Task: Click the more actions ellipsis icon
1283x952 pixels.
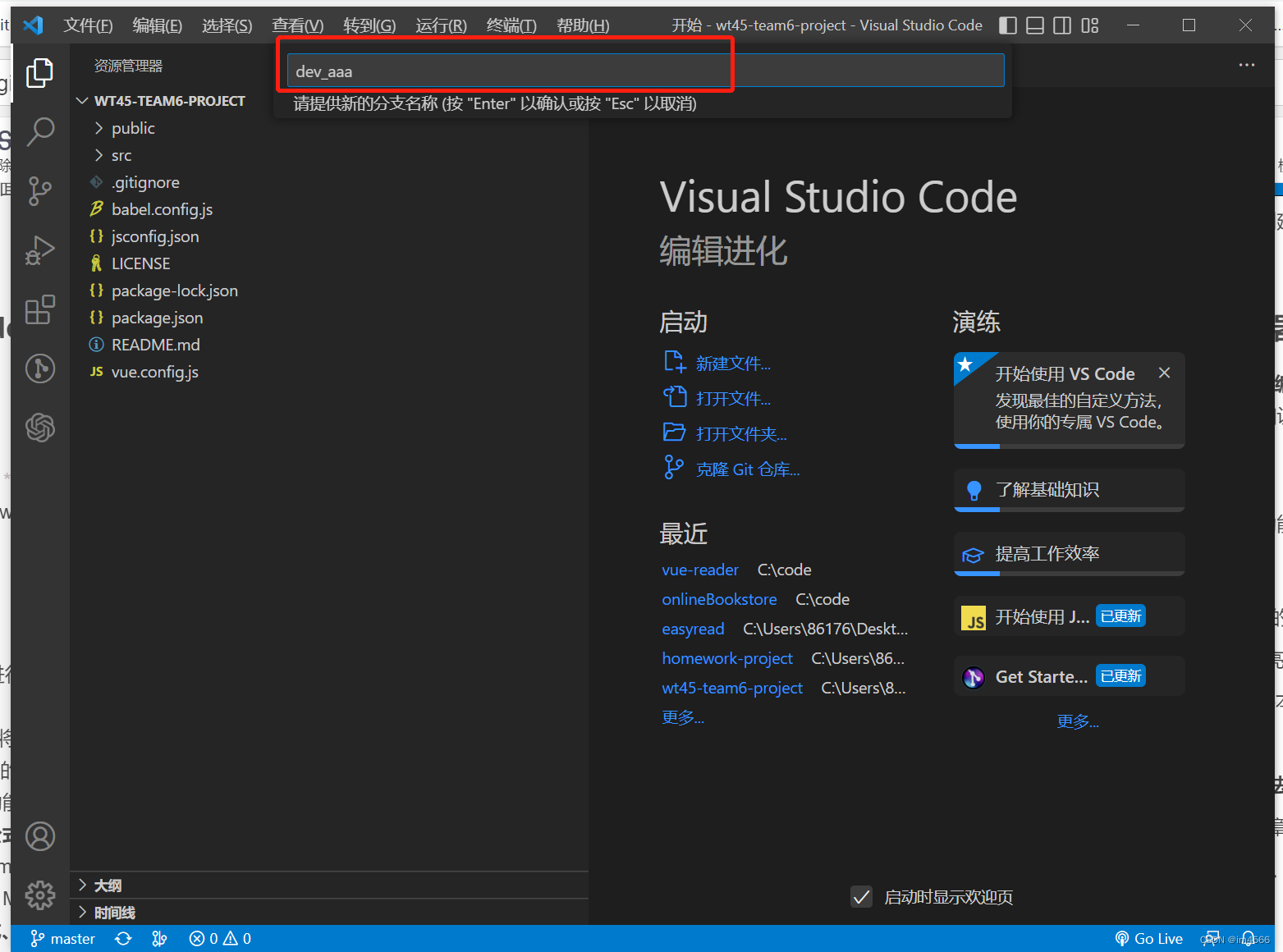Action: [x=1247, y=65]
